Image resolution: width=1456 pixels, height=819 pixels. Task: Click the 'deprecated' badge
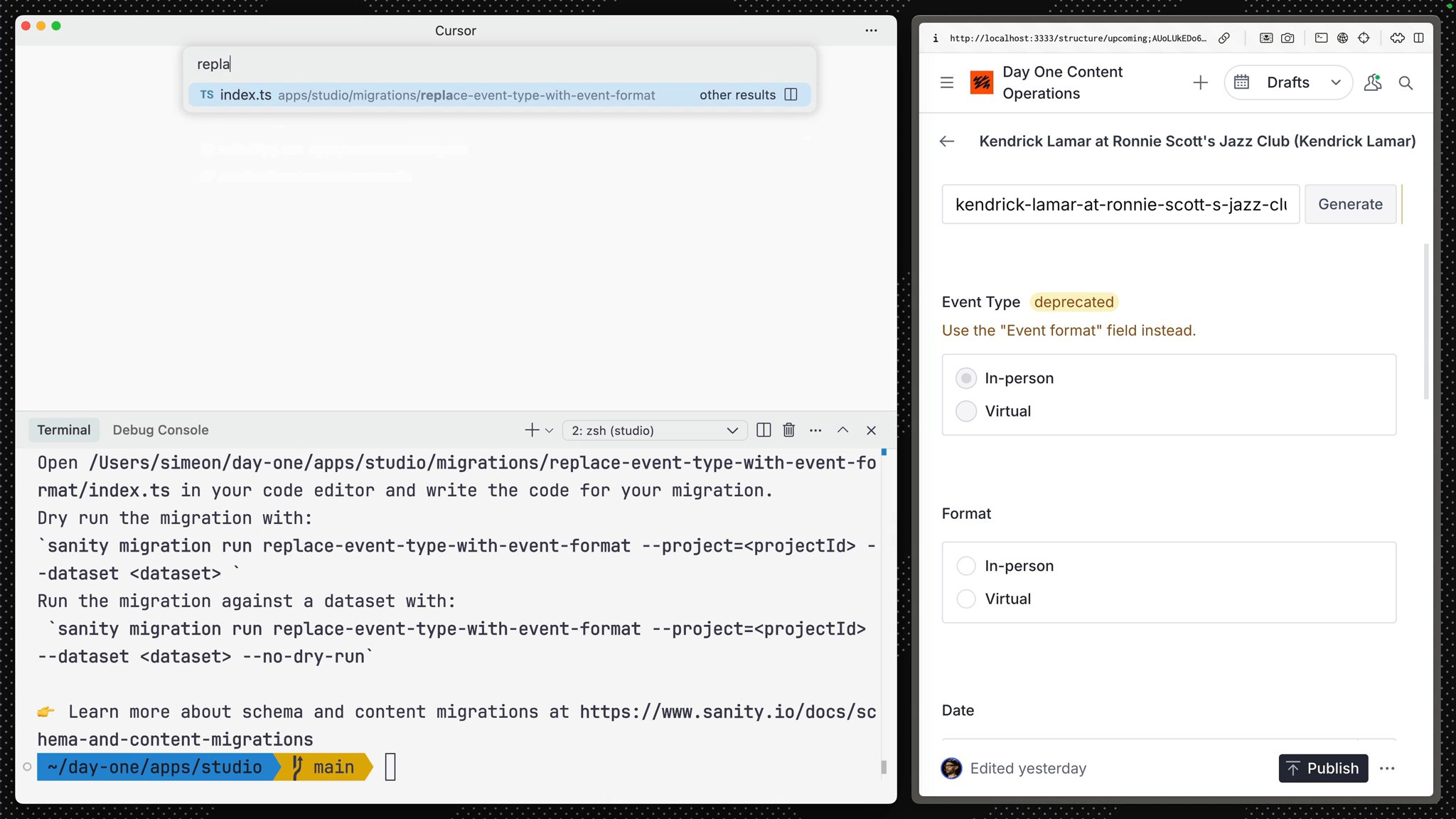pos(1074,302)
